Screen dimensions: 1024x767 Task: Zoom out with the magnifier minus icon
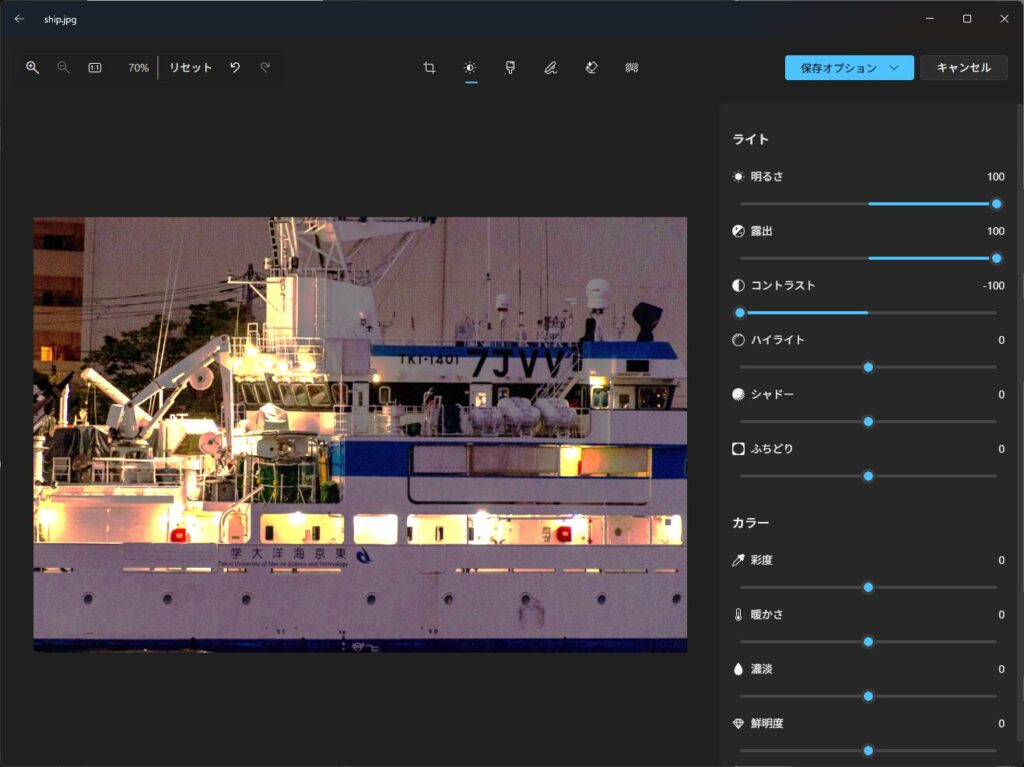(63, 67)
